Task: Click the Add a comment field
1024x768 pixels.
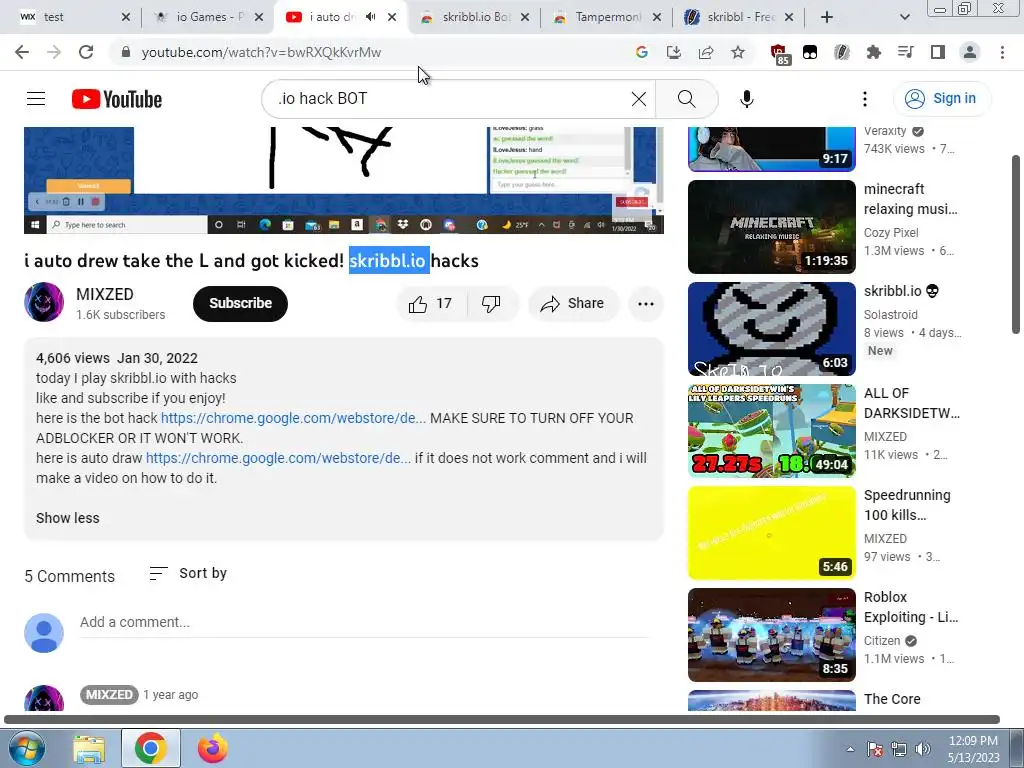Action: (364, 622)
